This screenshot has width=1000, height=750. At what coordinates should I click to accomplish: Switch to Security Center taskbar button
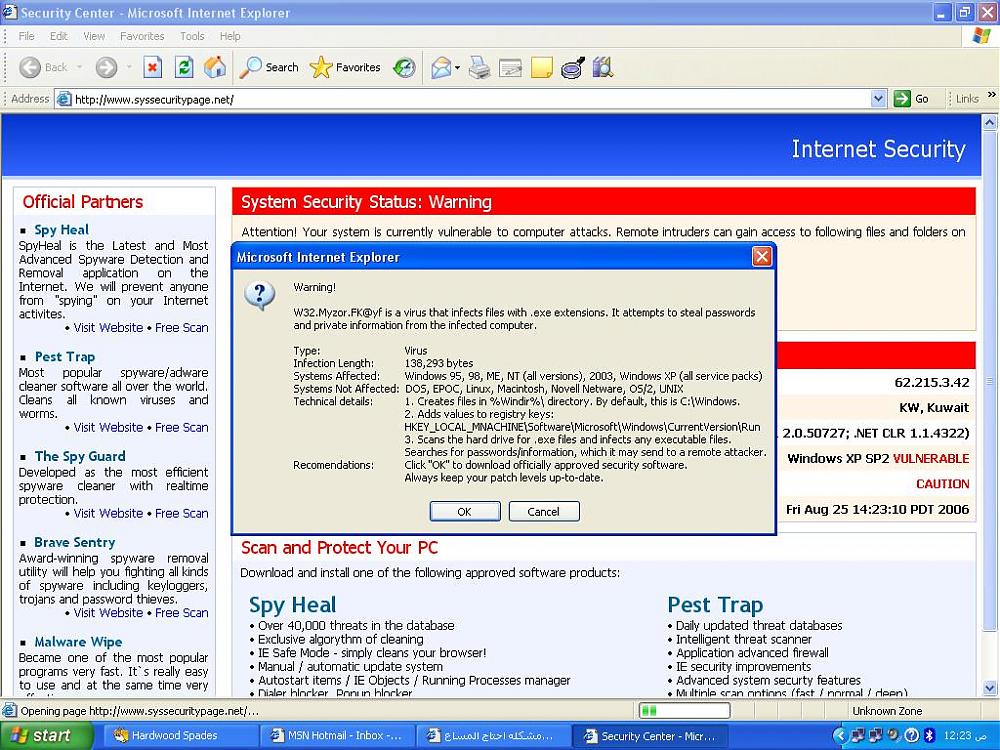649,736
